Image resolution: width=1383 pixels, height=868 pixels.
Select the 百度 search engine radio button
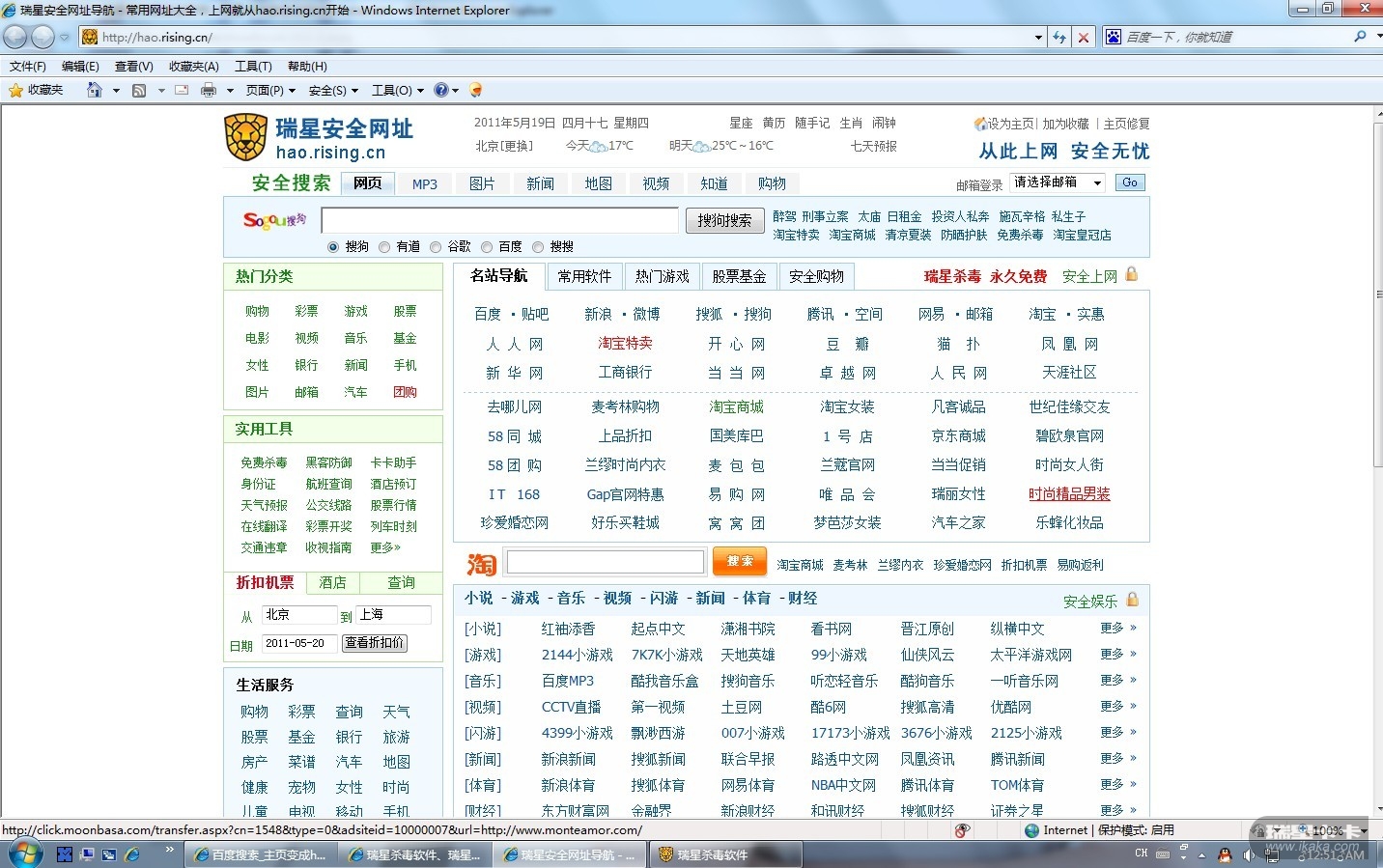487,247
